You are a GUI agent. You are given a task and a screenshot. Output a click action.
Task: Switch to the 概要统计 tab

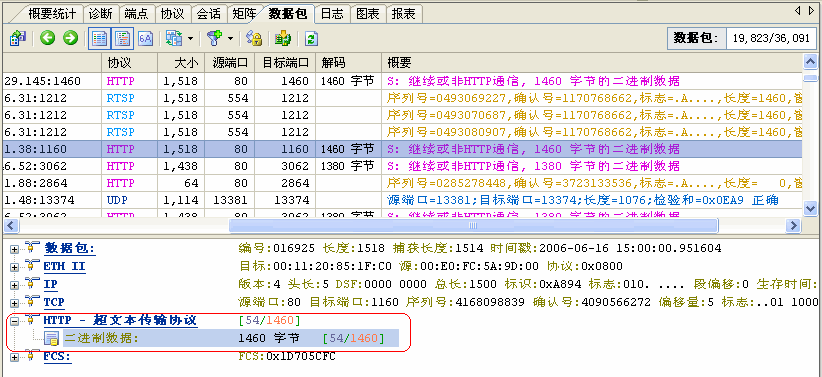pyautogui.click(x=51, y=14)
